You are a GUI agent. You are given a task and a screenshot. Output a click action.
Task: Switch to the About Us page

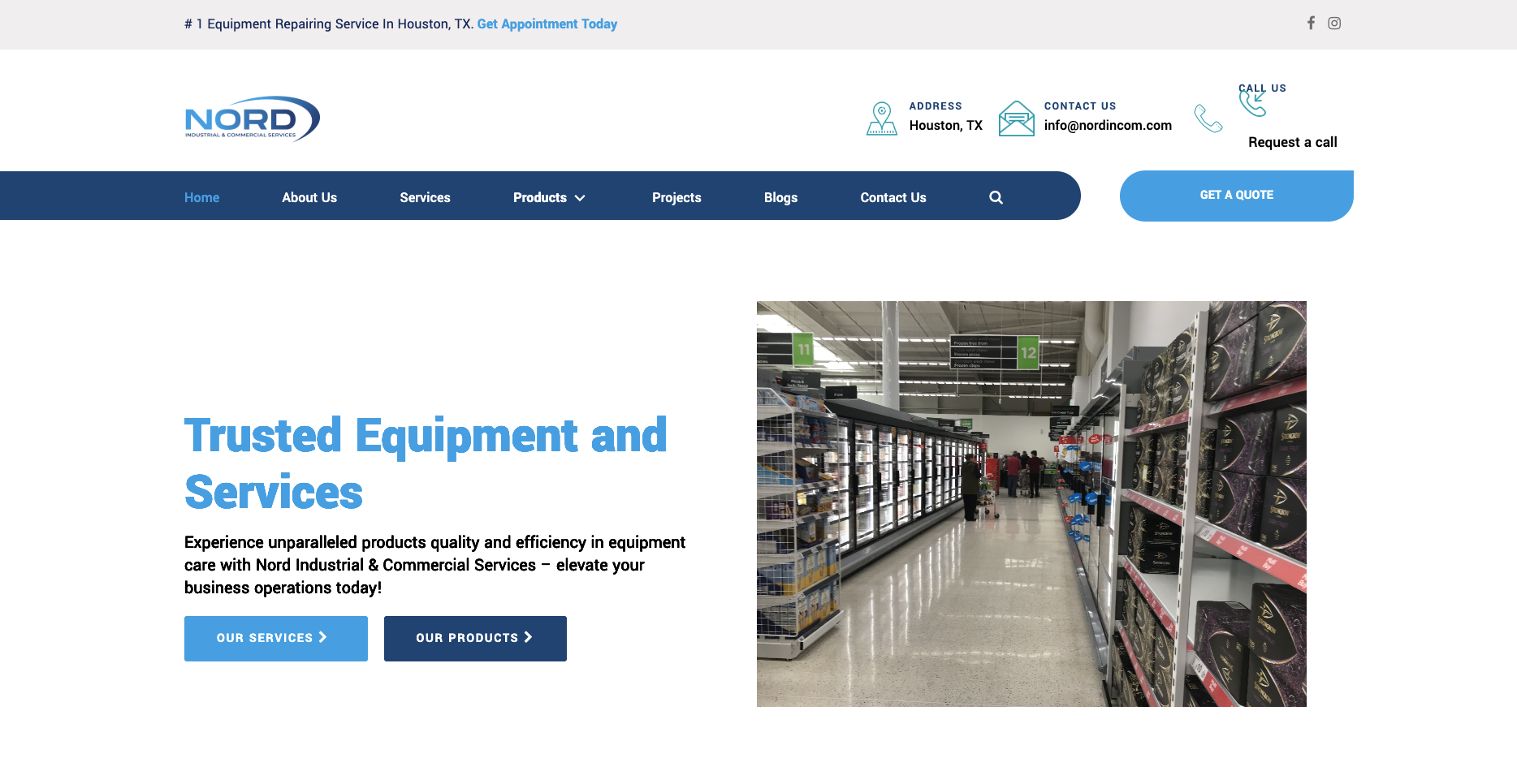(x=309, y=197)
